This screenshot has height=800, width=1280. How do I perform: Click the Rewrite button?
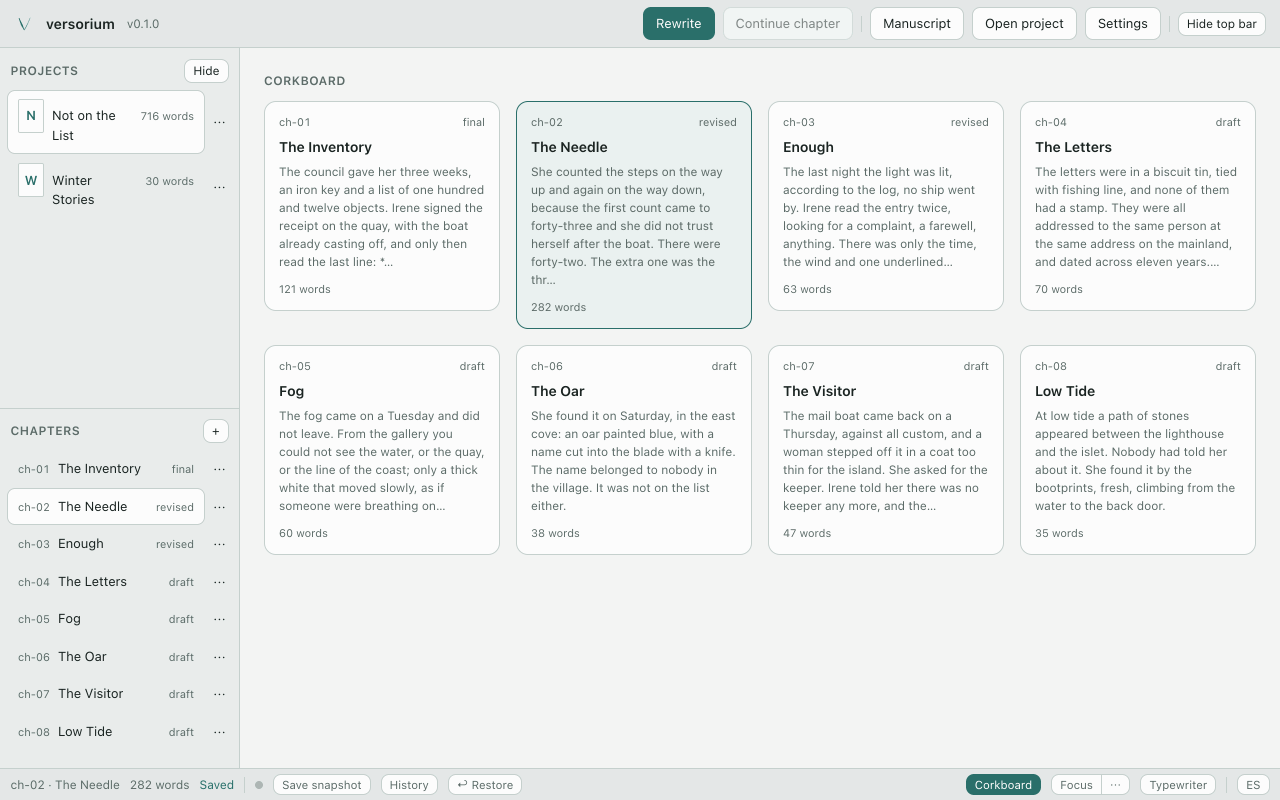pos(679,24)
